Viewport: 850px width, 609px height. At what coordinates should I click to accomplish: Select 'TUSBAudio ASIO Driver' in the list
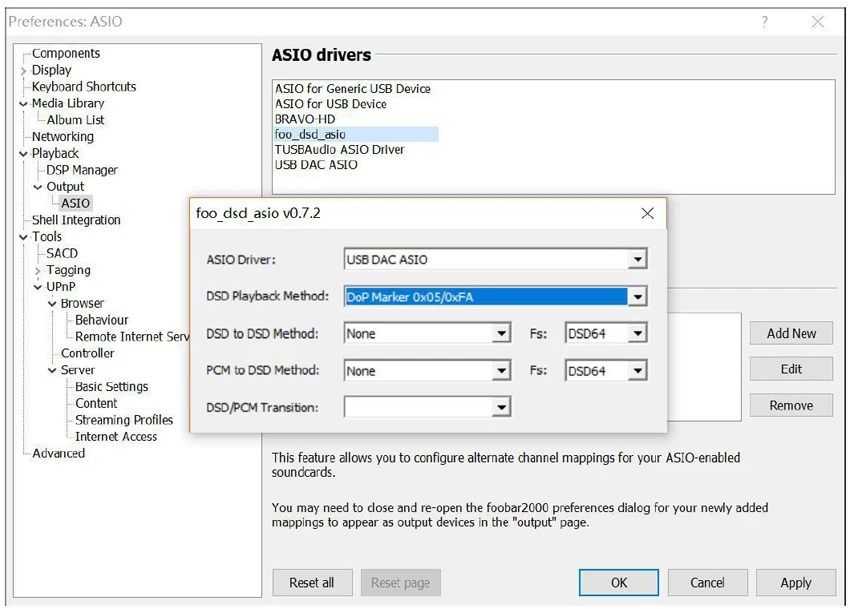(x=339, y=150)
